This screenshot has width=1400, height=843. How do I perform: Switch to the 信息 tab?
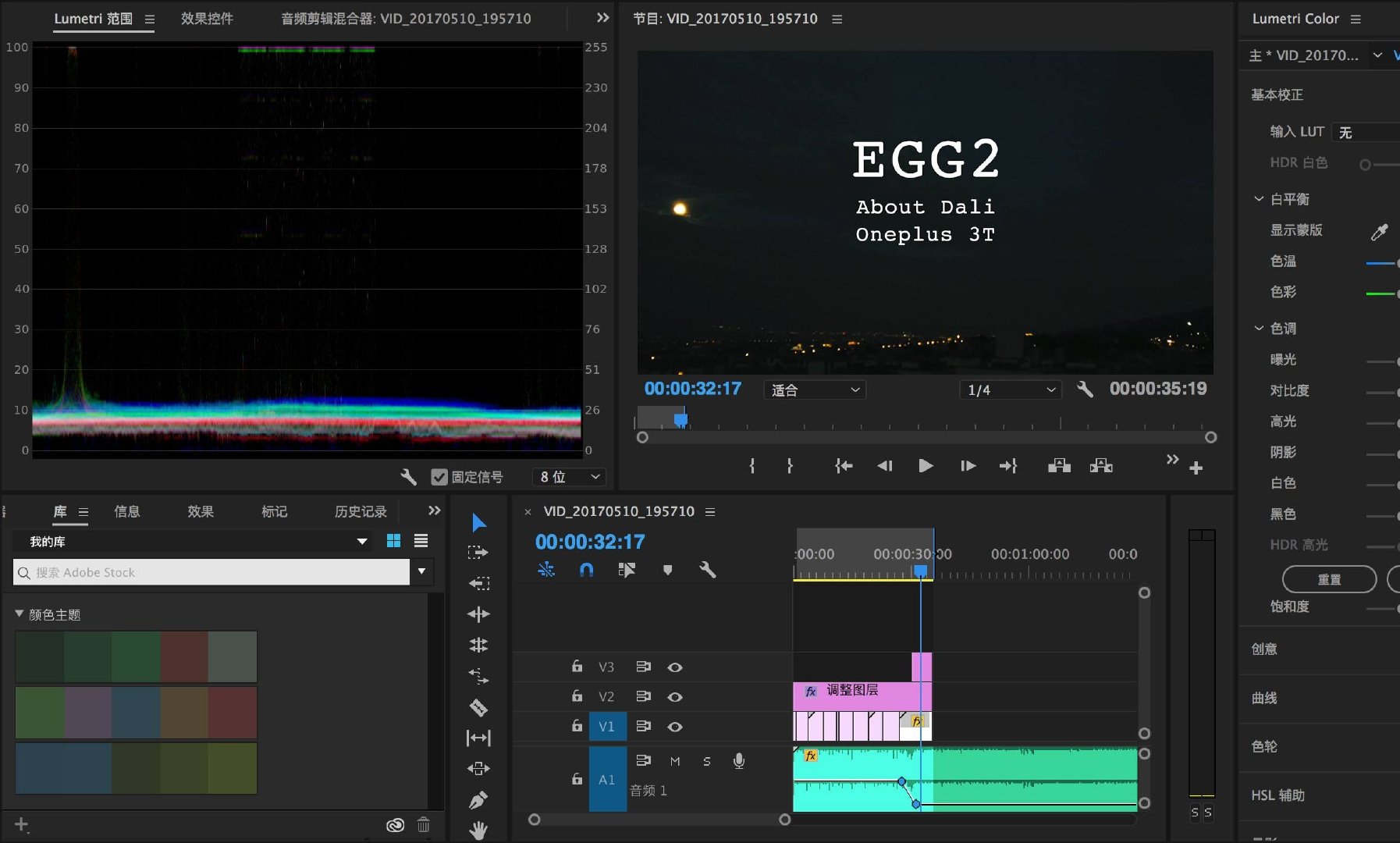coord(127,511)
